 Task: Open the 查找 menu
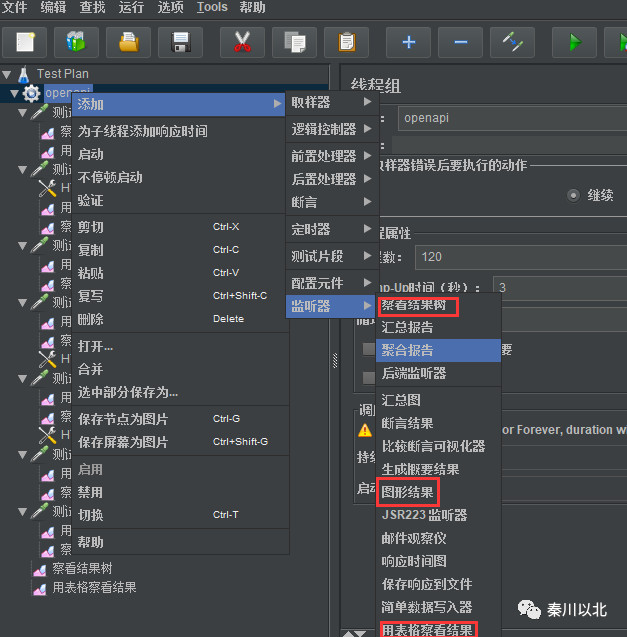coord(92,7)
